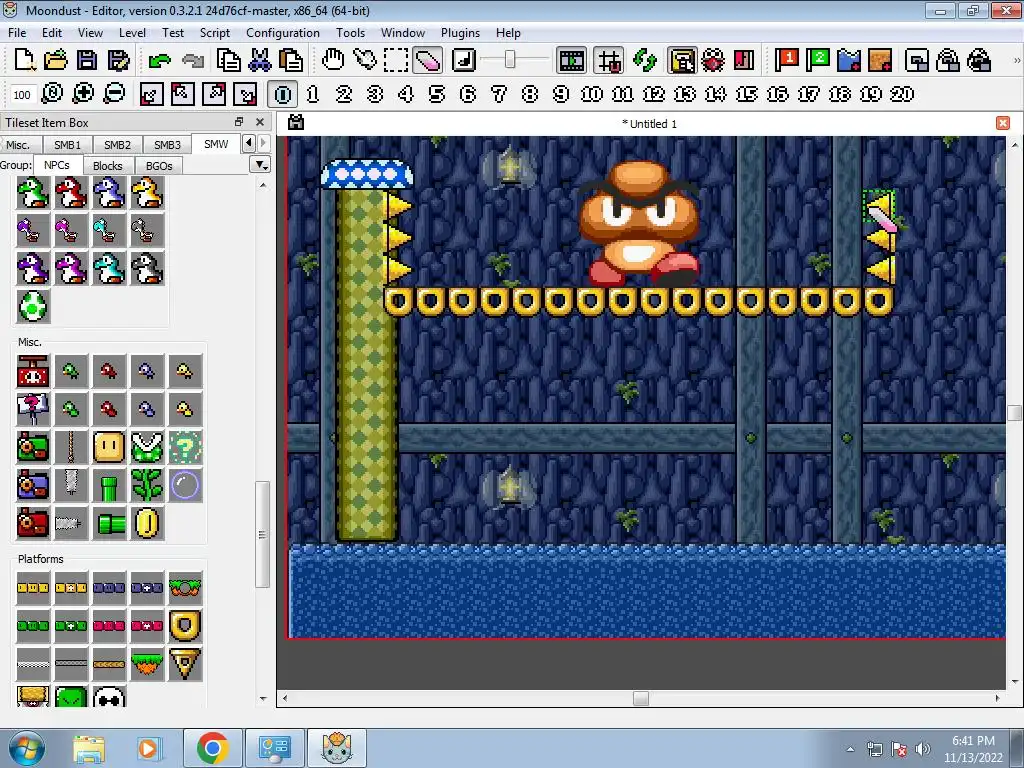Toggle music playback note button
This screenshot has height=768, width=1024.
pyautogui.click(x=464, y=60)
